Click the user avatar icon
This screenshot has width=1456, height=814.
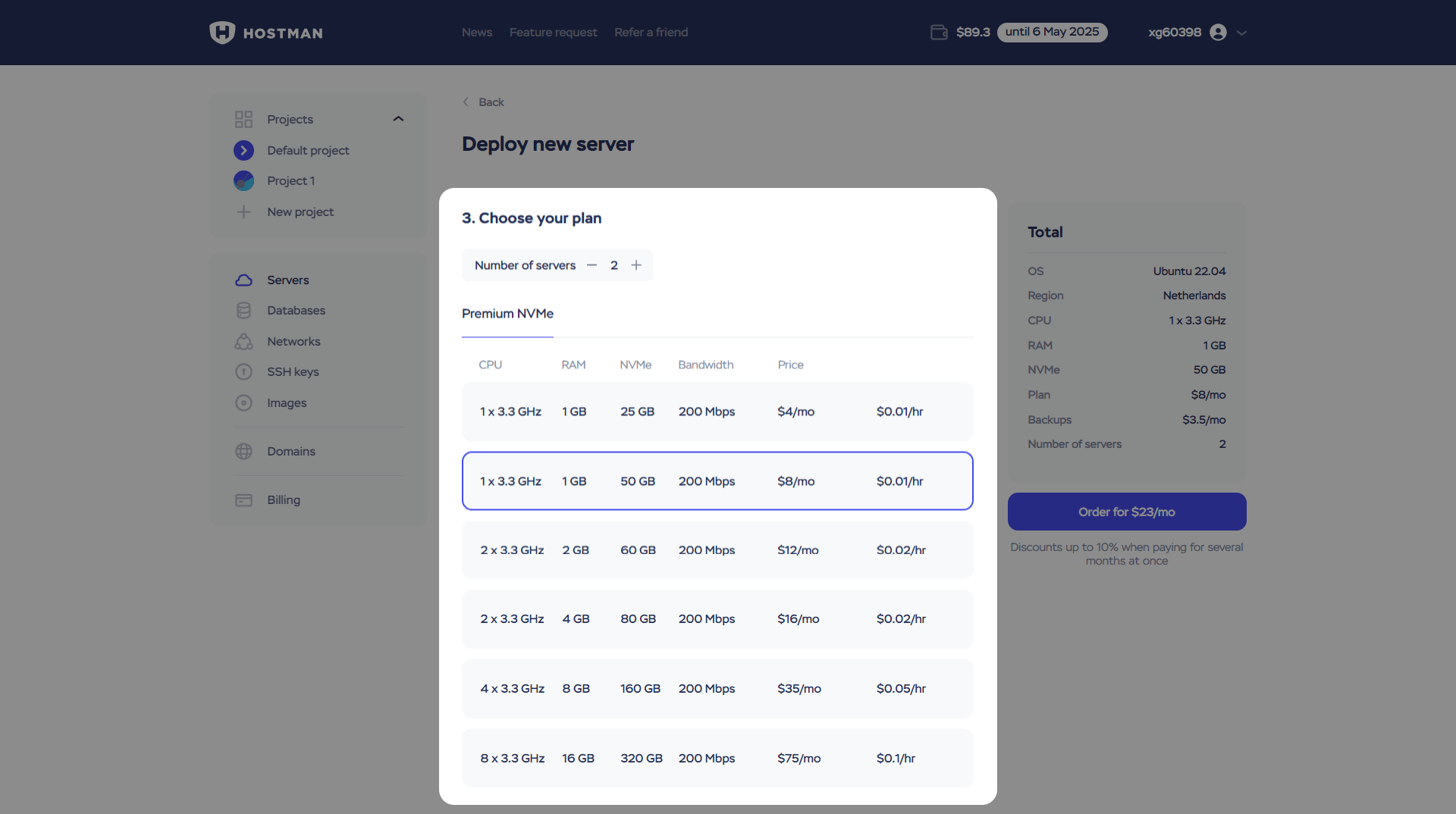[1218, 32]
